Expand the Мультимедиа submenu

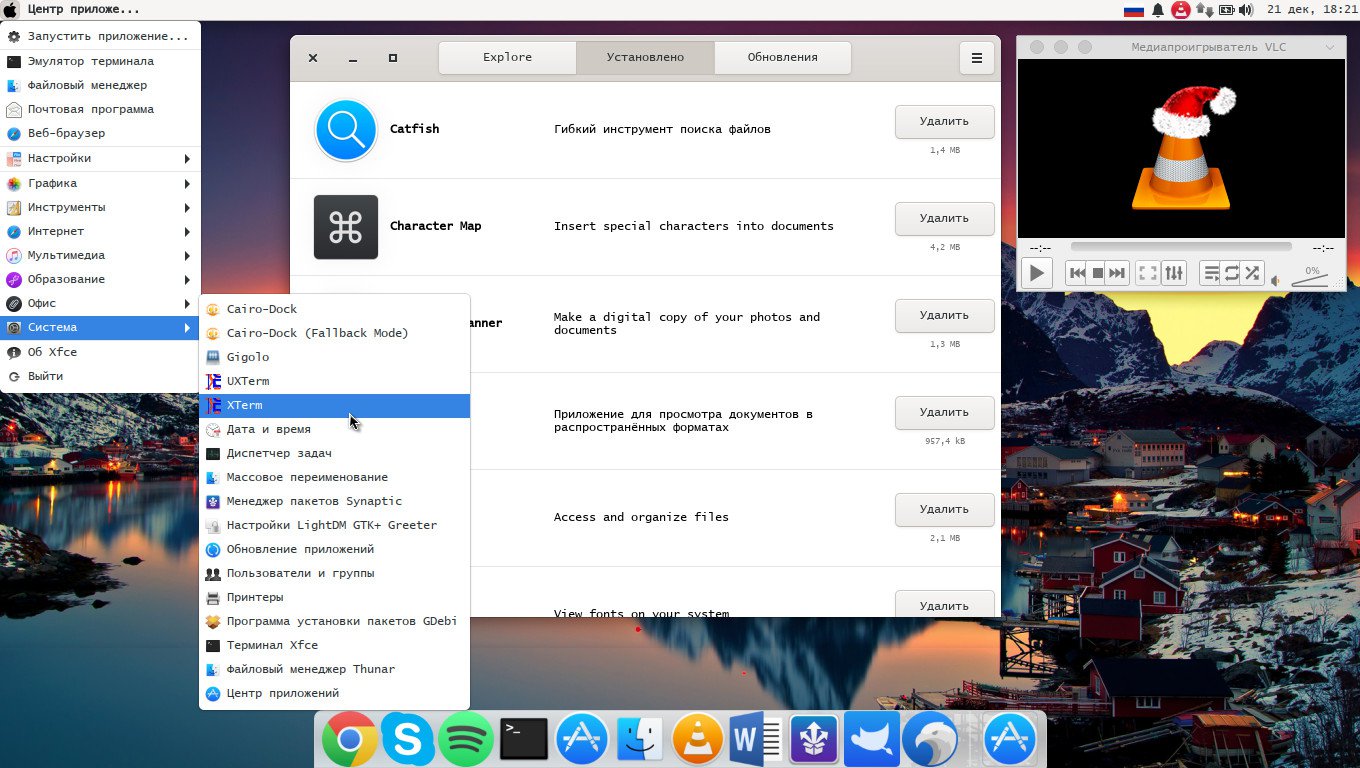(x=100, y=255)
